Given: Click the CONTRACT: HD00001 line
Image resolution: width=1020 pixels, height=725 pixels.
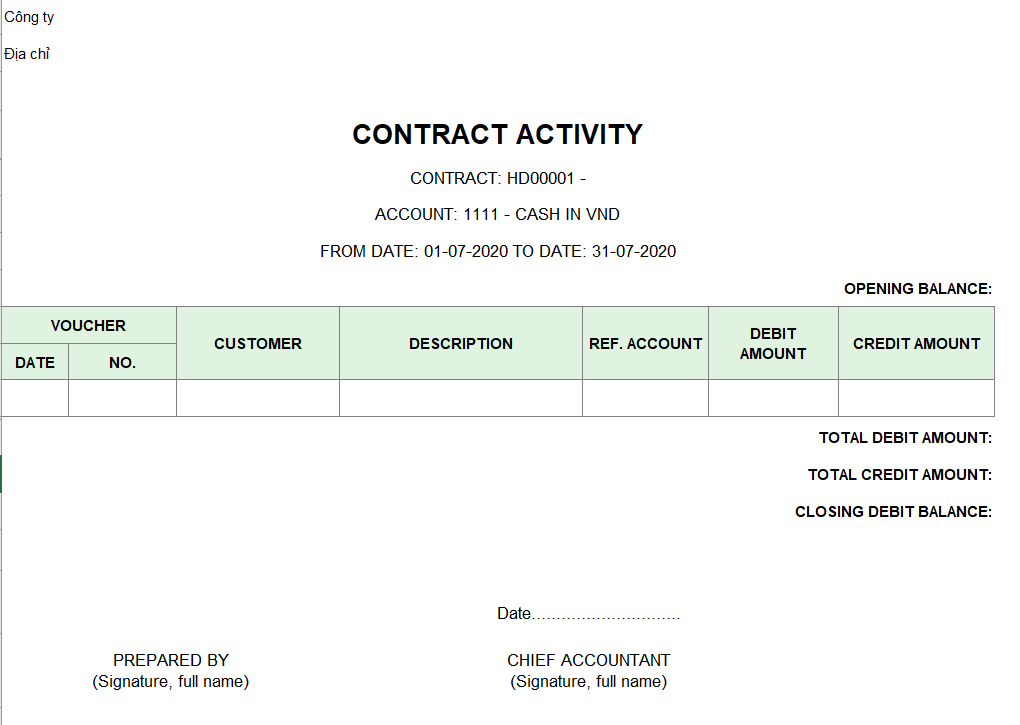Looking at the screenshot, I should pos(498,178).
